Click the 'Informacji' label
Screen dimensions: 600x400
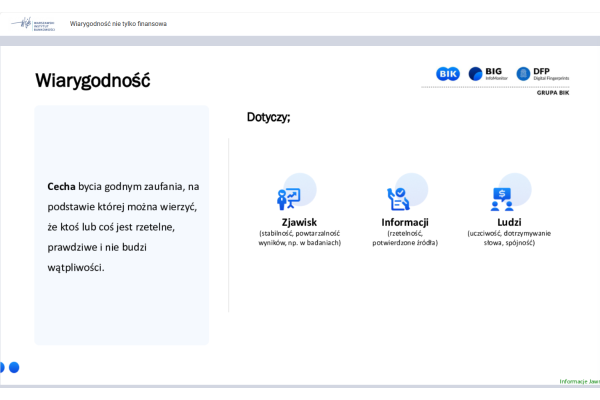tap(405, 222)
